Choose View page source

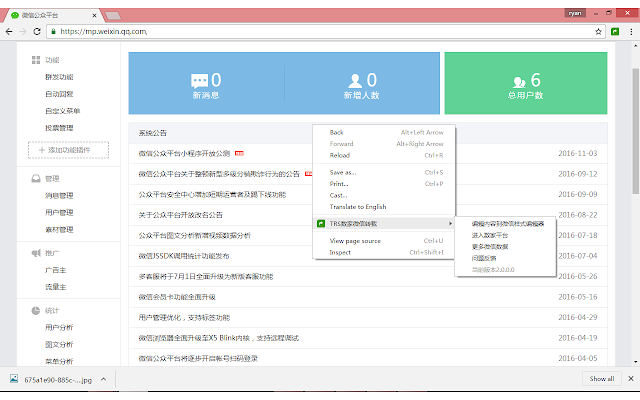(x=355, y=241)
